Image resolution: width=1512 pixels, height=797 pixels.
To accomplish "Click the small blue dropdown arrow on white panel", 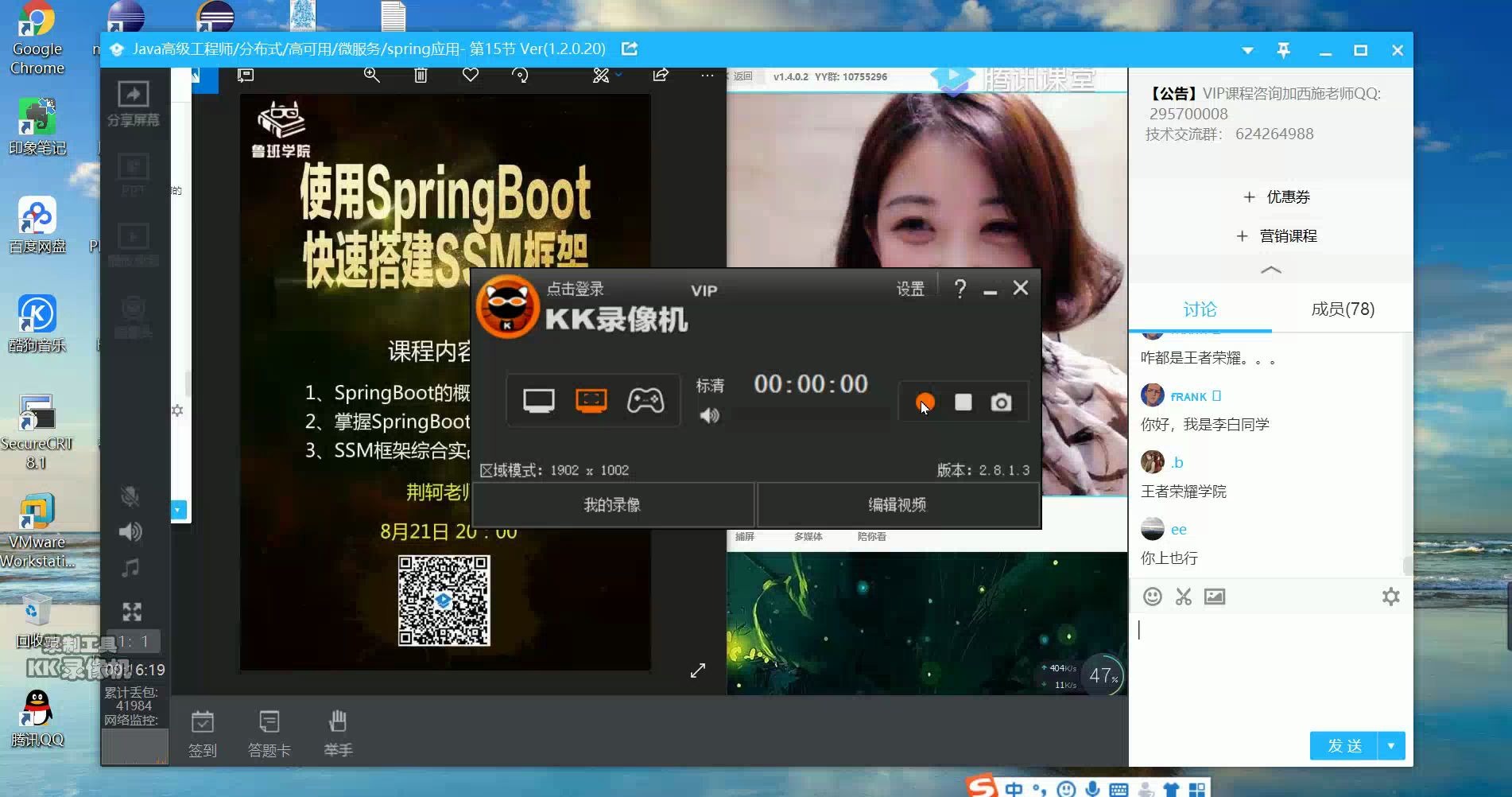I will coord(178,509).
